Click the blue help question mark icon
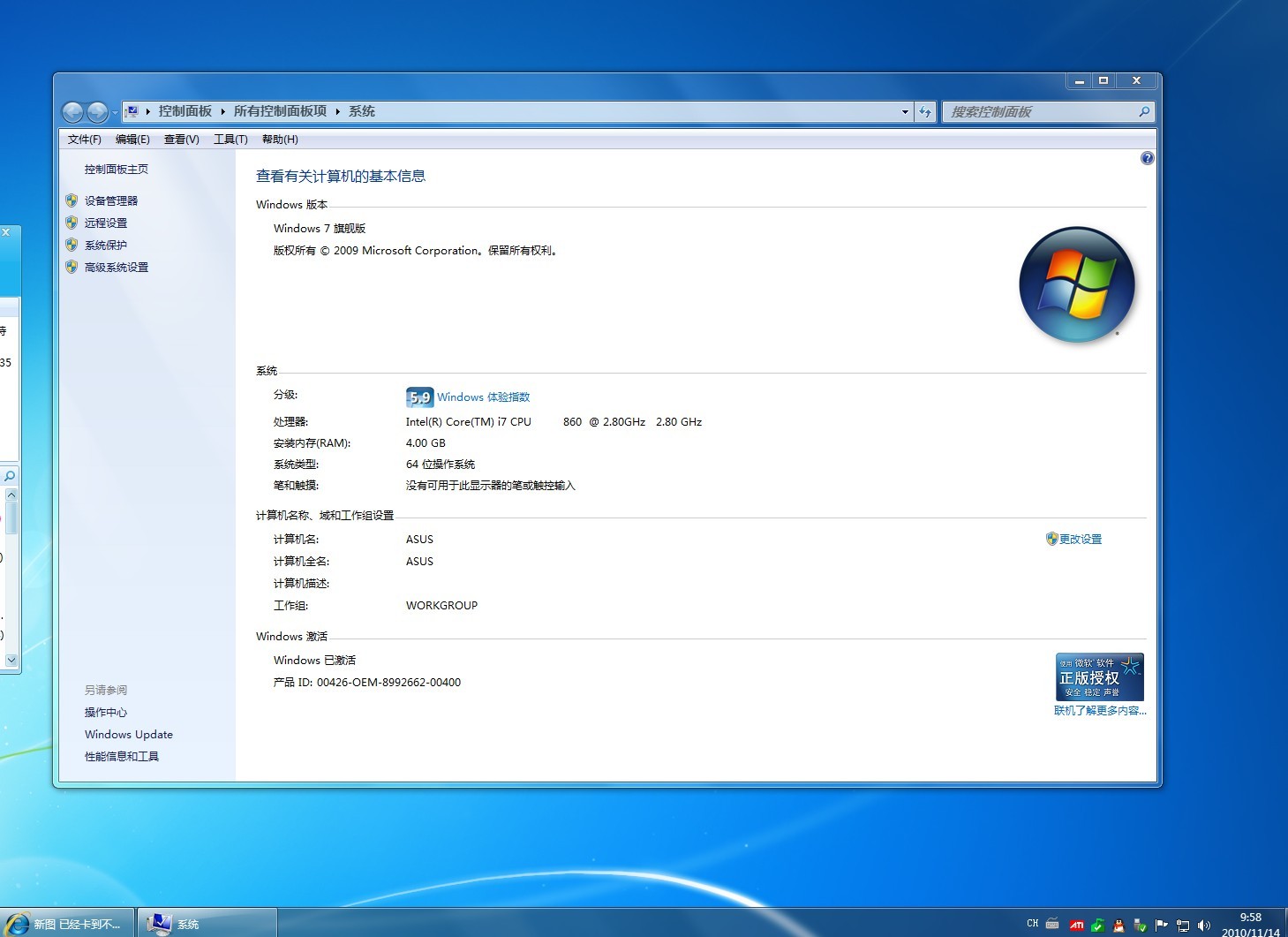Viewport: 1288px width, 937px height. pos(1147,158)
